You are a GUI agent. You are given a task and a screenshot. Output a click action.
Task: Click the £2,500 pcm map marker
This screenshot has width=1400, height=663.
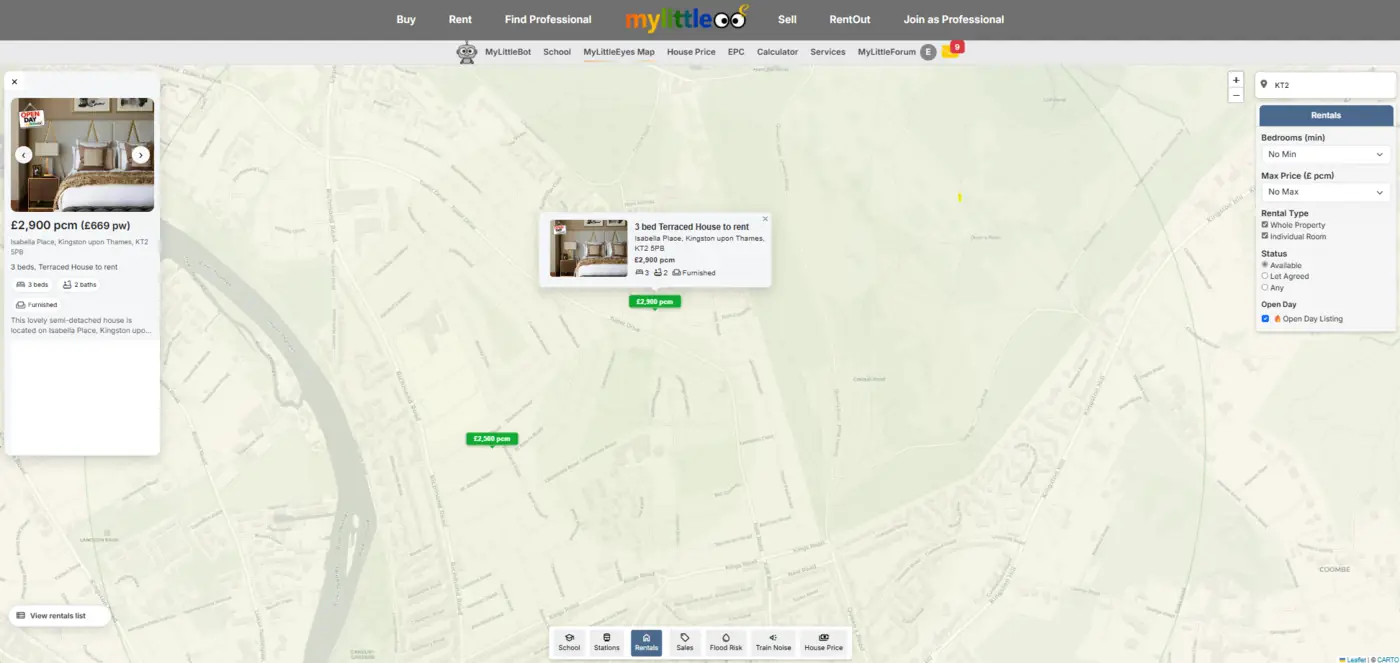pyautogui.click(x=491, y=438)
